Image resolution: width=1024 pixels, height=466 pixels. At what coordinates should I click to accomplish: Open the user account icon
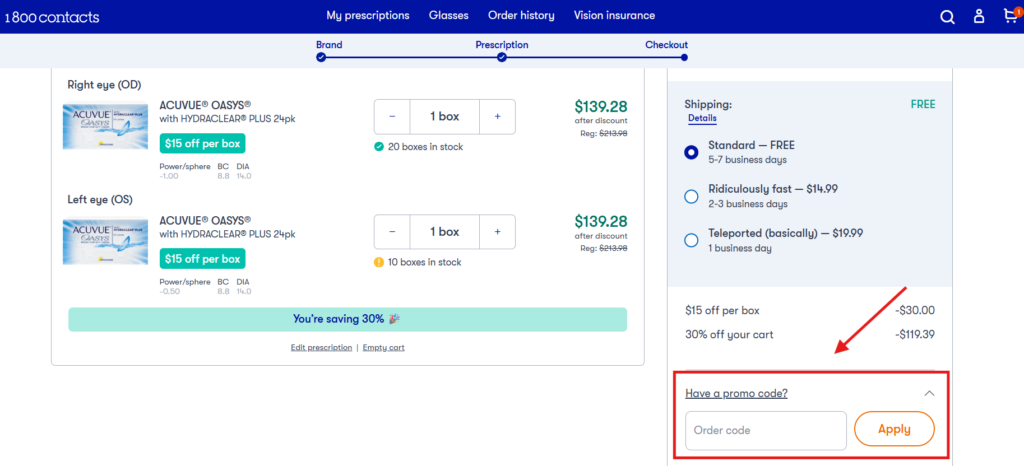pyautogui.click(x=978, y=16)
